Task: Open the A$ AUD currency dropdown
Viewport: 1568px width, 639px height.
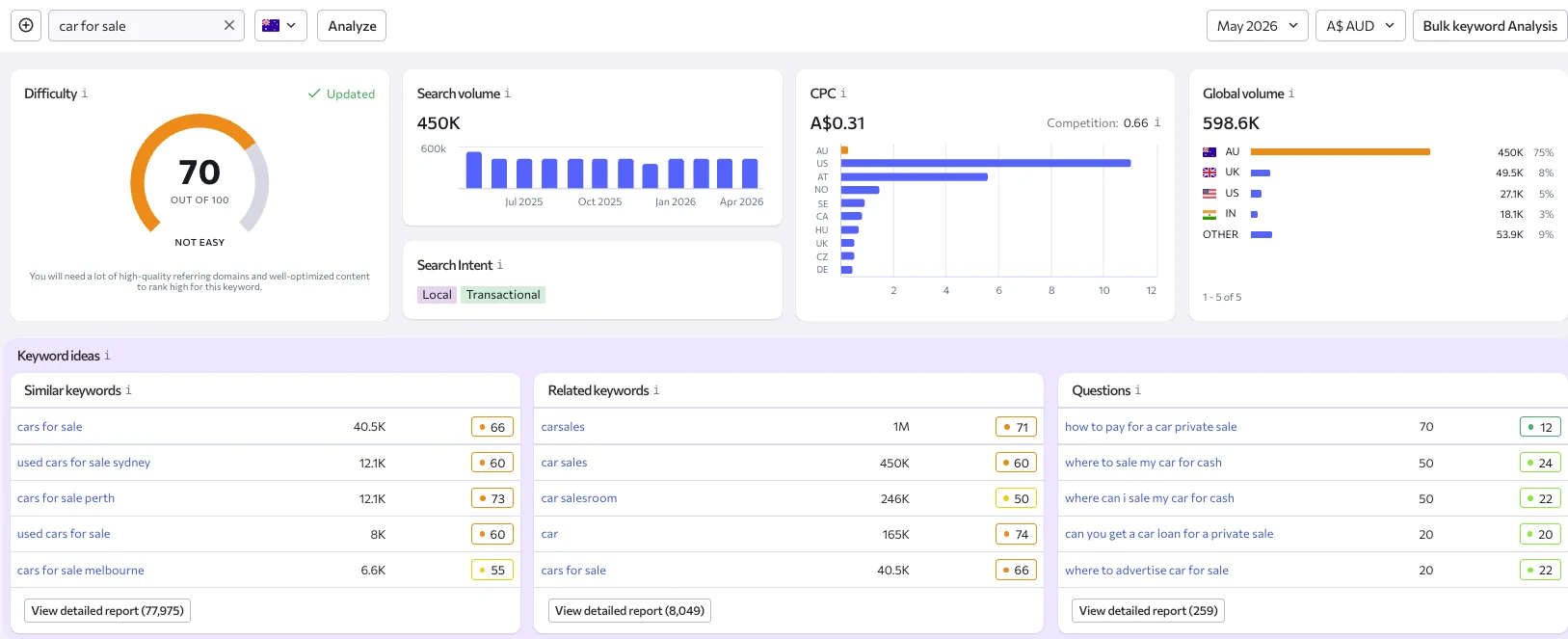Action: [1361, 26]
